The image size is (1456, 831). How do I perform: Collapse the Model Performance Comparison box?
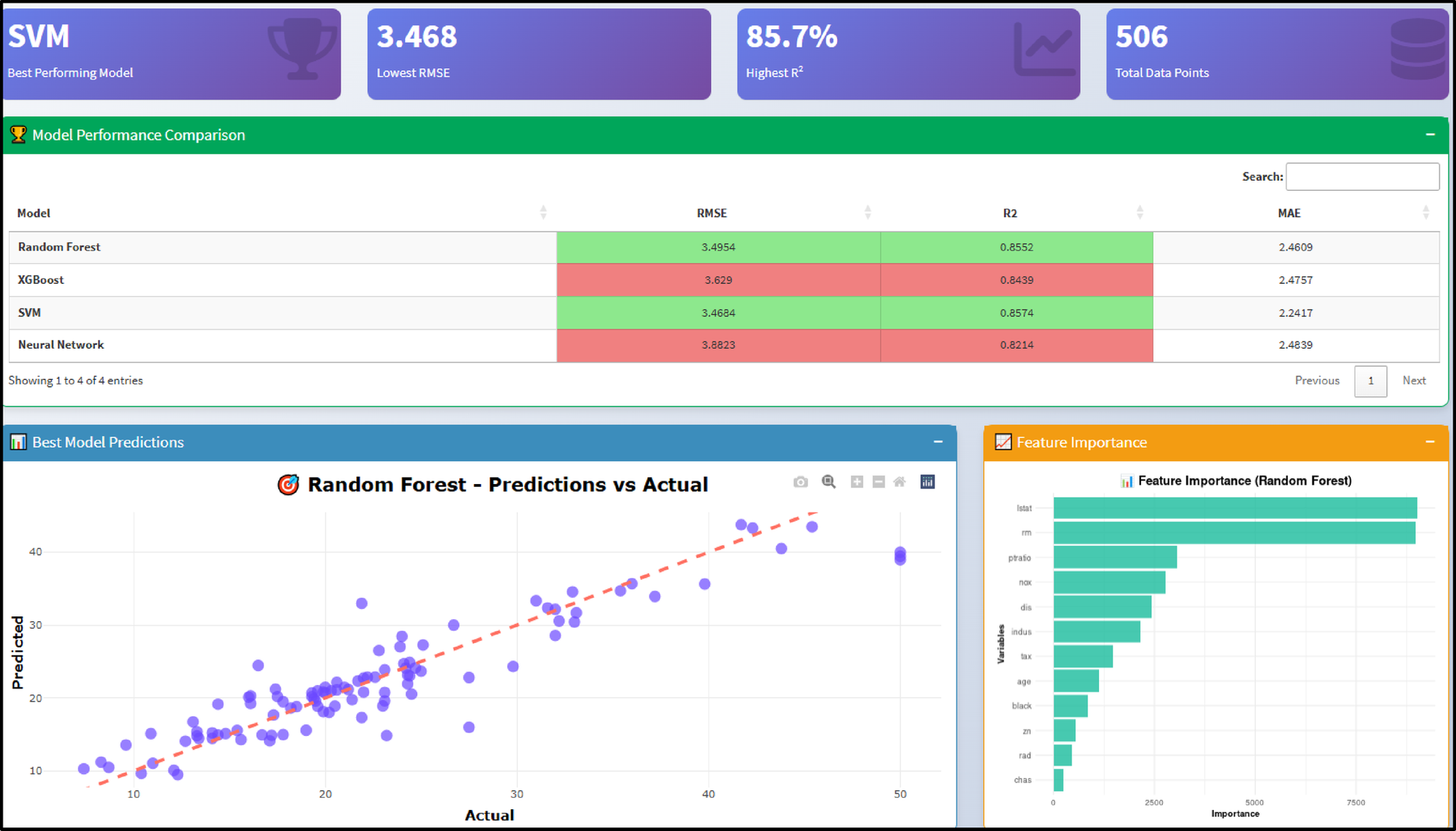pos(1430,135)
